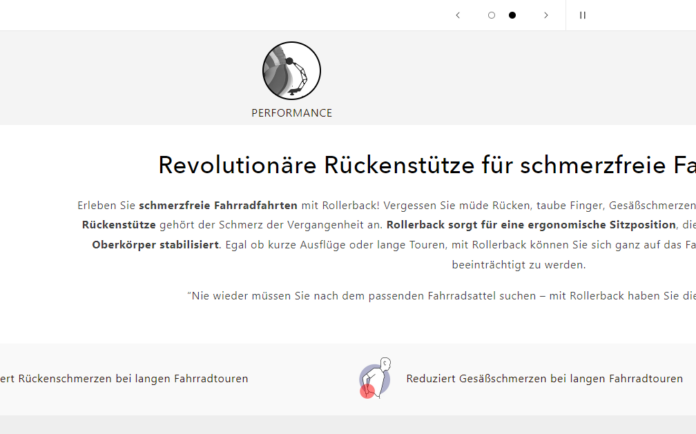Open the Performance circular icon

(x=292, y=71)
